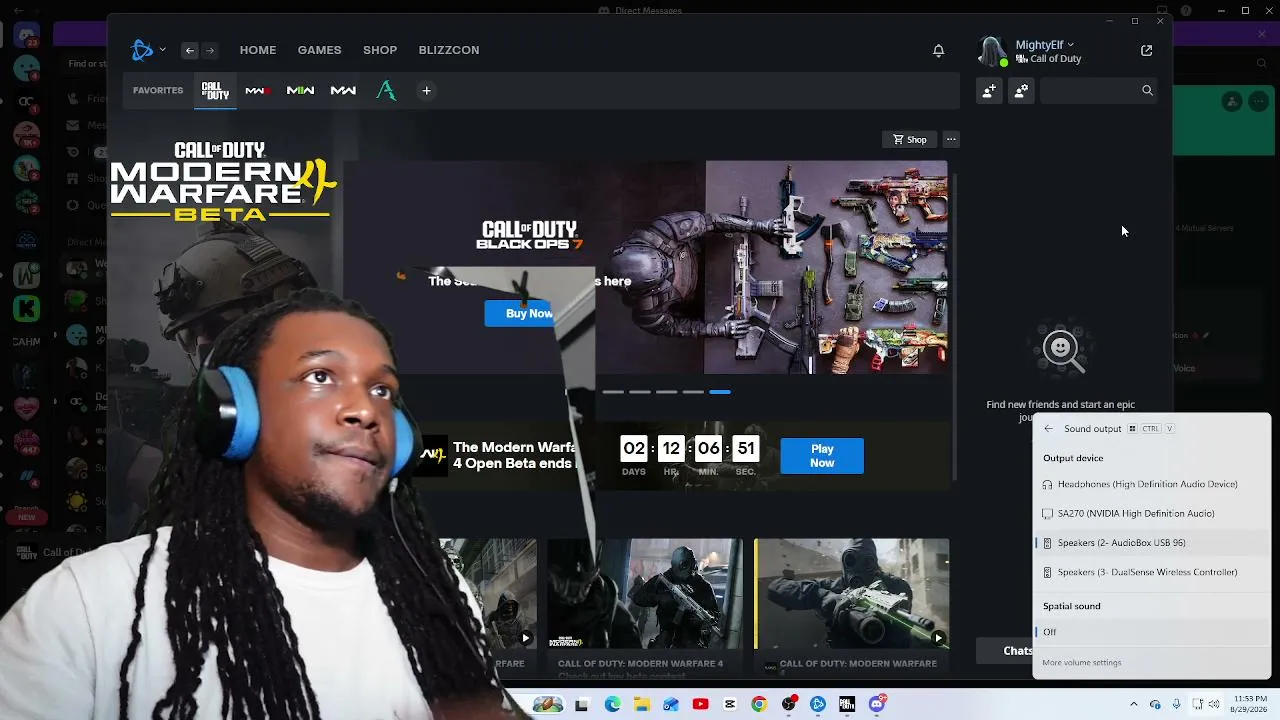Jump to the third carousel slide indicator

coord(667,392)
